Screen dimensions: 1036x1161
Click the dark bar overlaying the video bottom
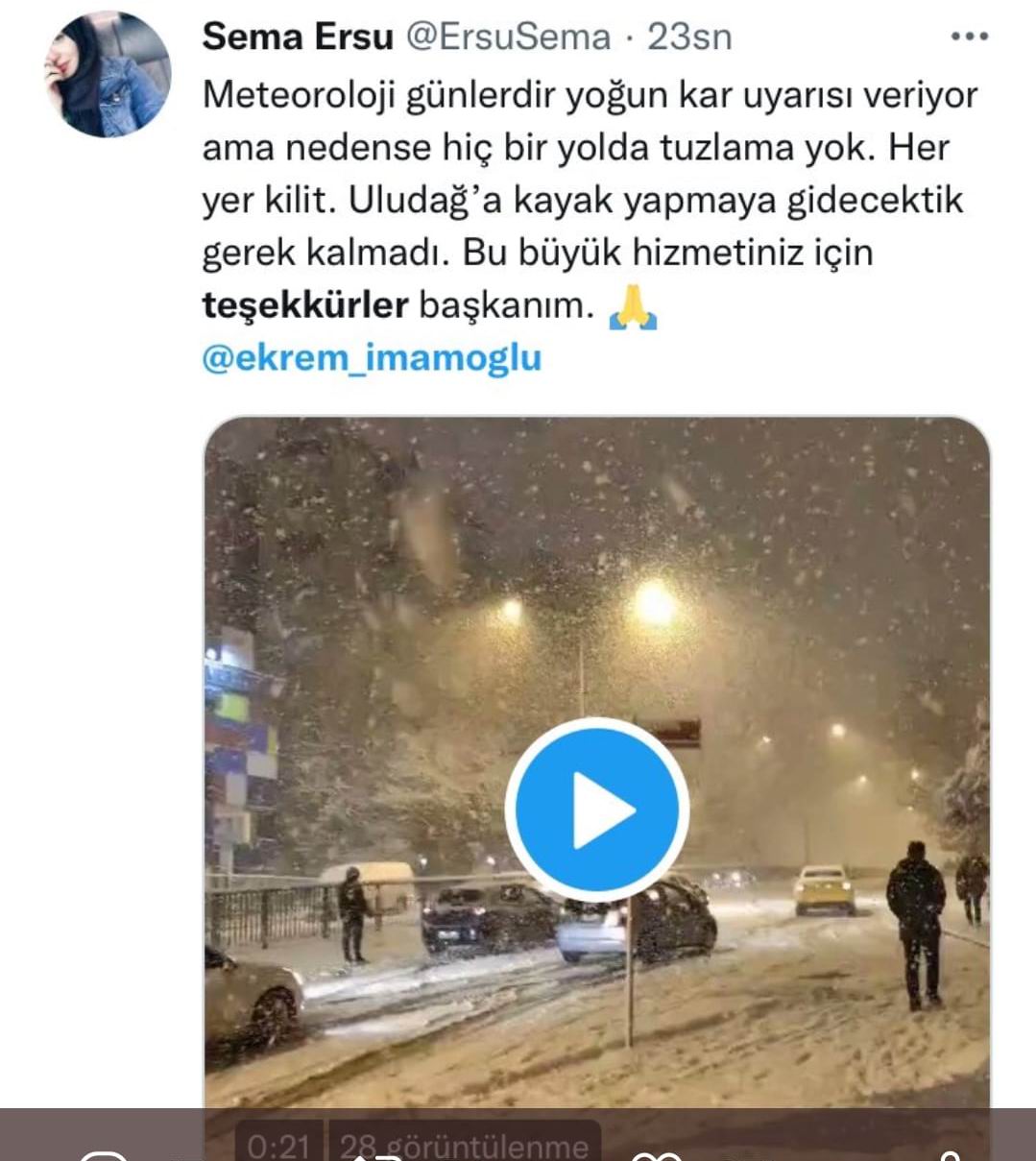[x=518, y=1134]
